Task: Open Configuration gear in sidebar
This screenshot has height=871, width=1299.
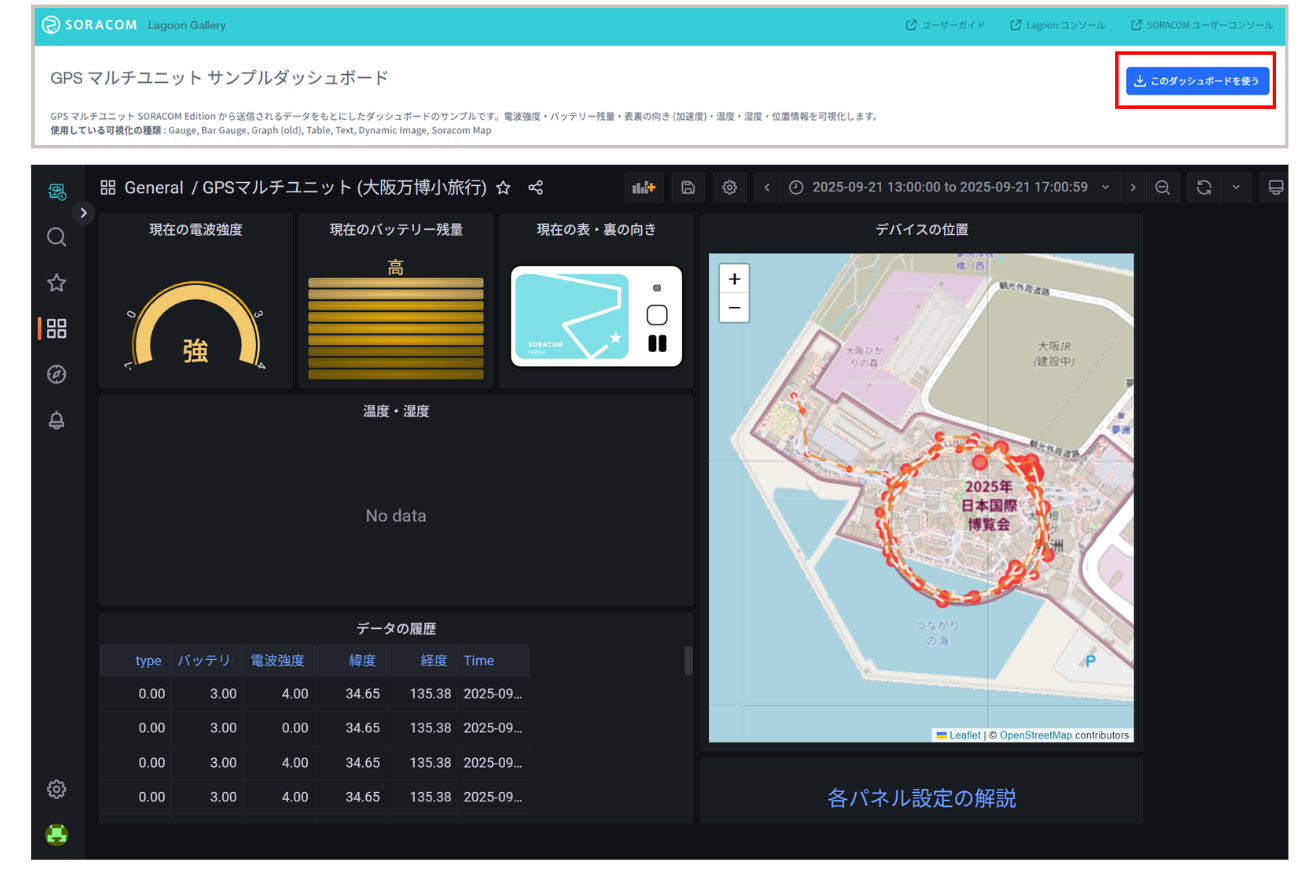Action: pyautogui.click(x=57, y=789)
